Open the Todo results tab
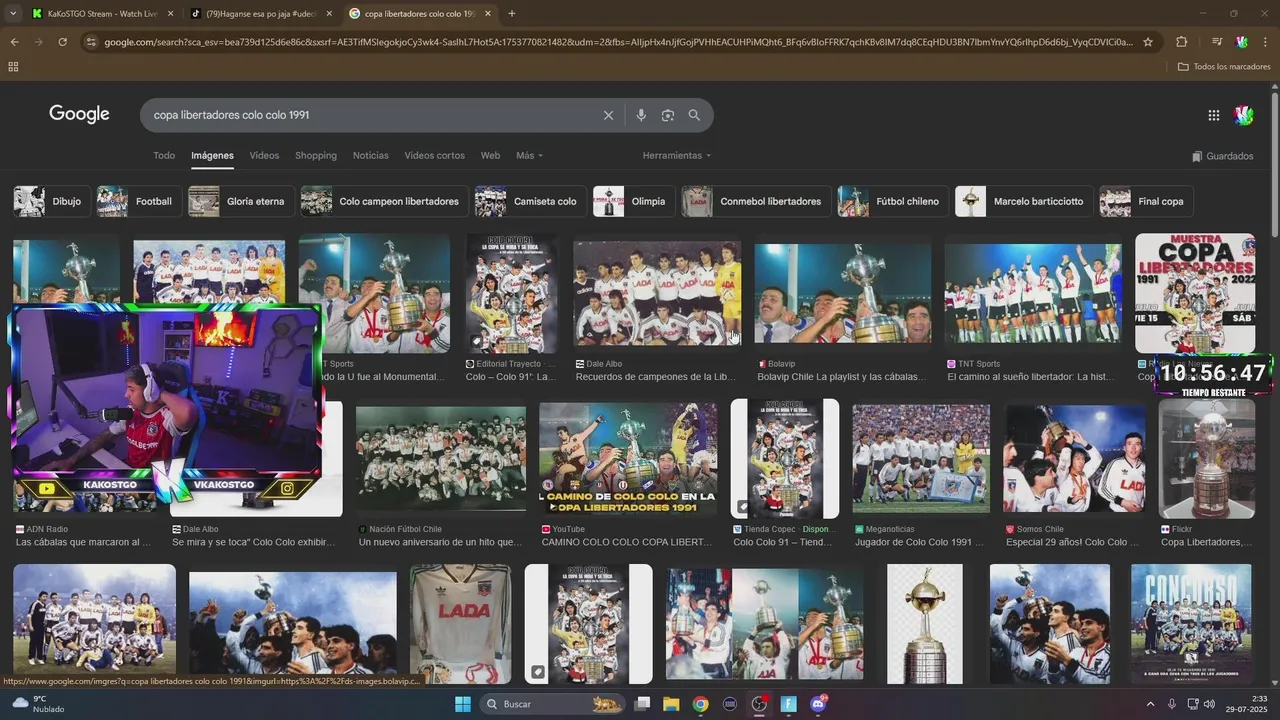The height and width of the screenshot is (720, 1280). click(164, 156)
